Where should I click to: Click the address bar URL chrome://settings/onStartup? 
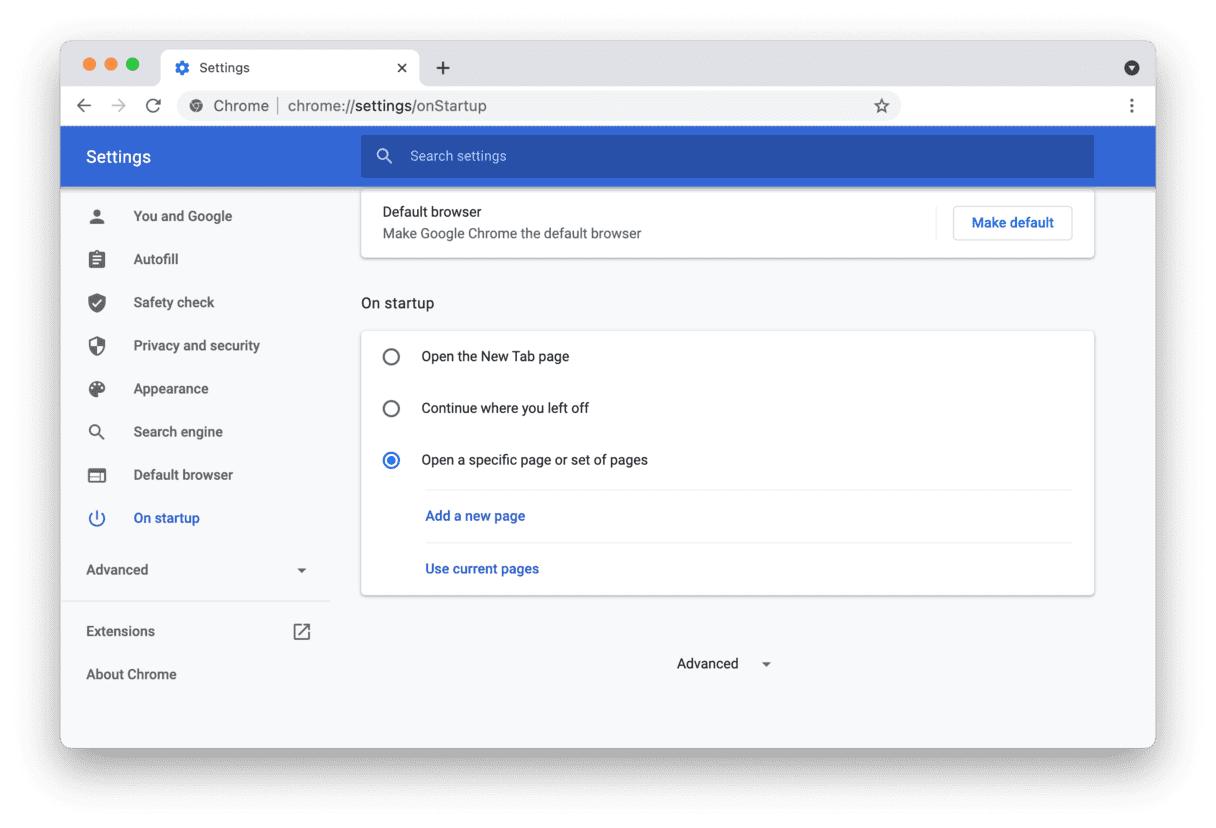[387, 106]
